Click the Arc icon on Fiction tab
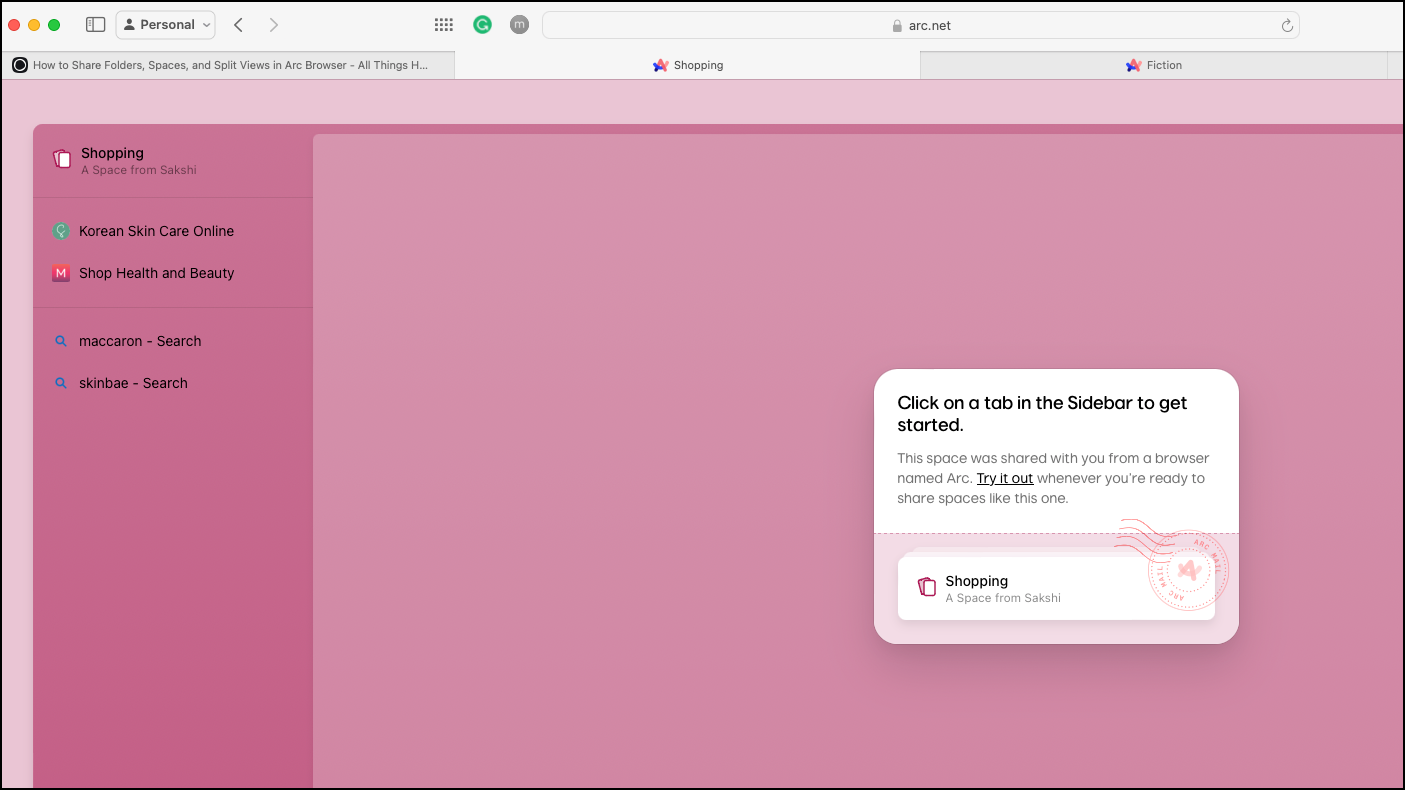The height and width of the screenshot is (790, 1405). 1133,65
